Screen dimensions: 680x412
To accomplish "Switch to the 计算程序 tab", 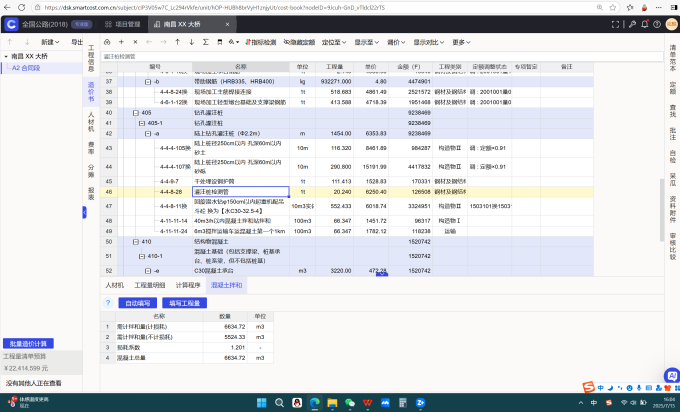I will click(x=188, y=285).
